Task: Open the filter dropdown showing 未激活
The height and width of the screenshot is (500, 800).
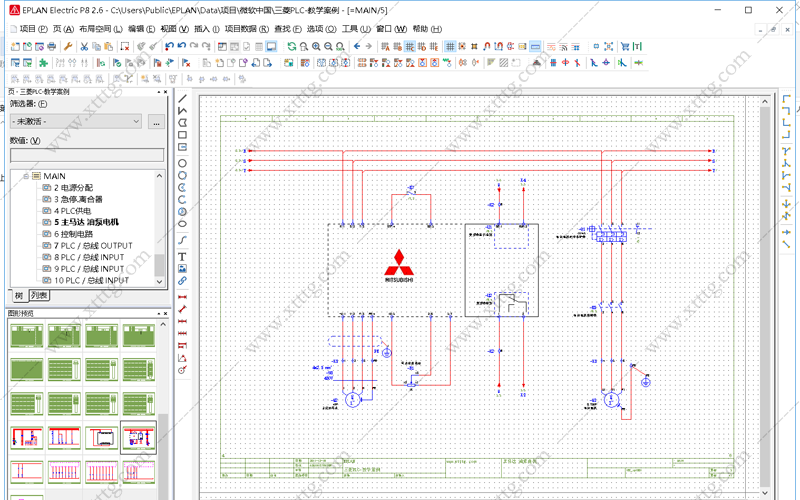Action: coord(76,121)
